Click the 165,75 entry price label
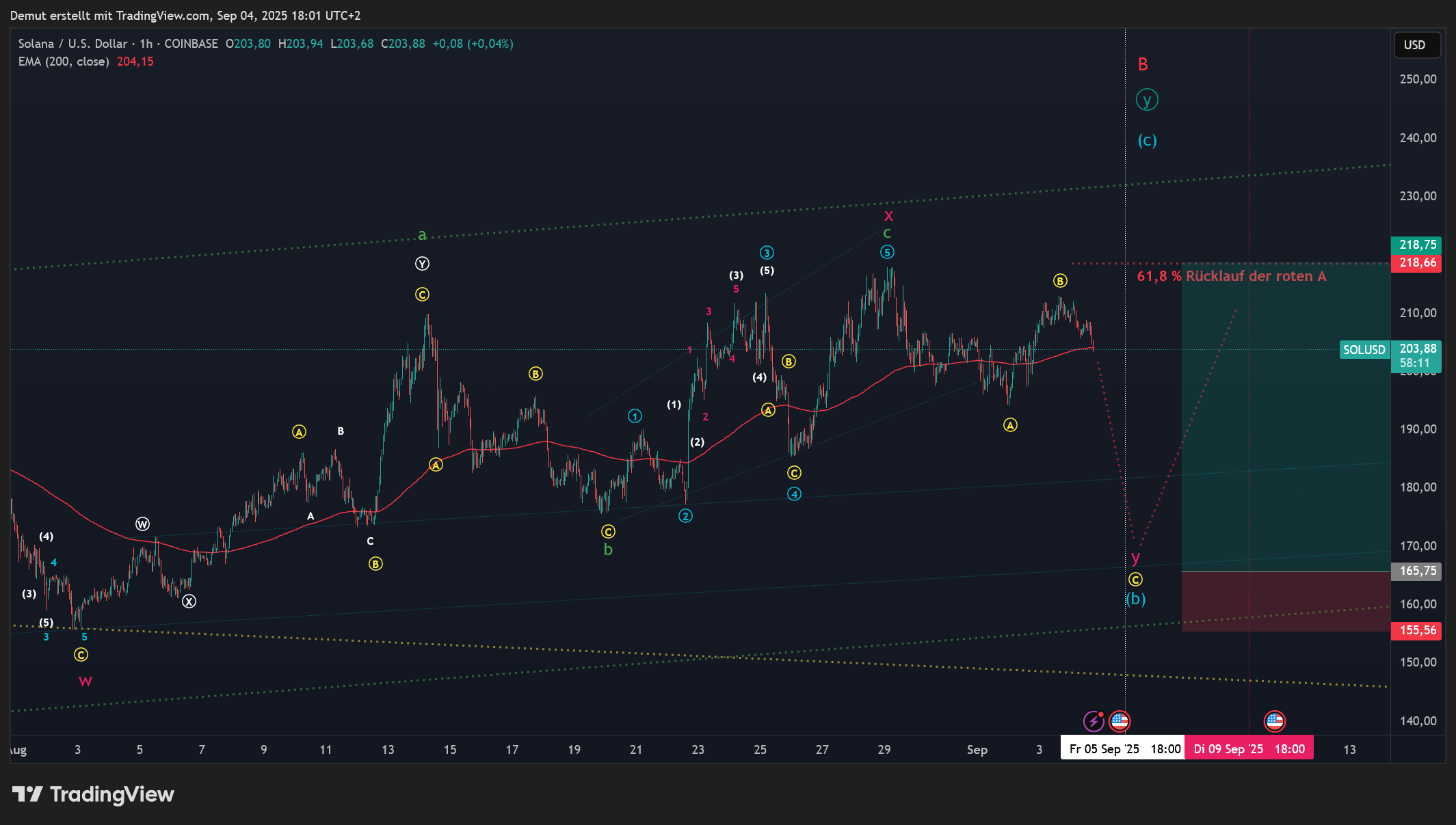Screen dimensions: 1456x825 (x=1417, y=571)
